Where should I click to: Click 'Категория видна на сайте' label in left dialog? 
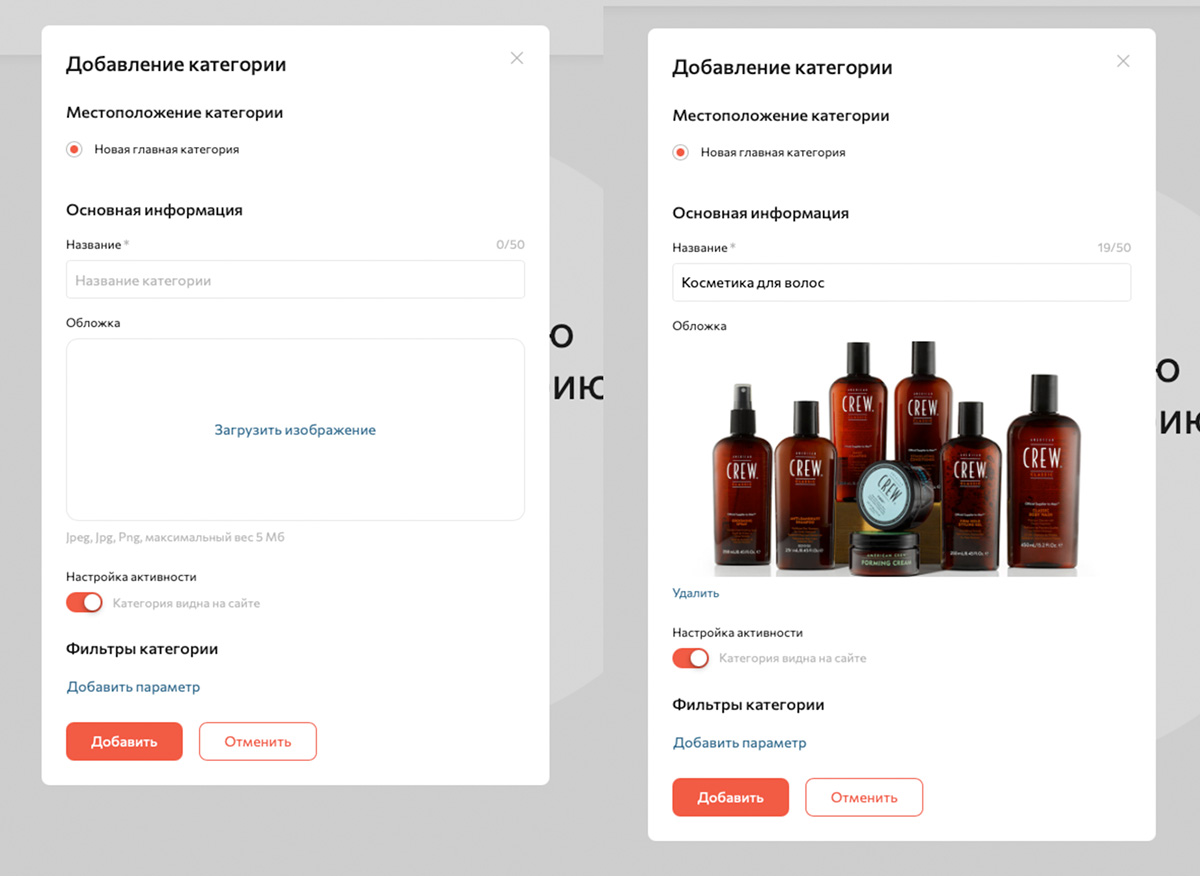click(x=186, y=603)
